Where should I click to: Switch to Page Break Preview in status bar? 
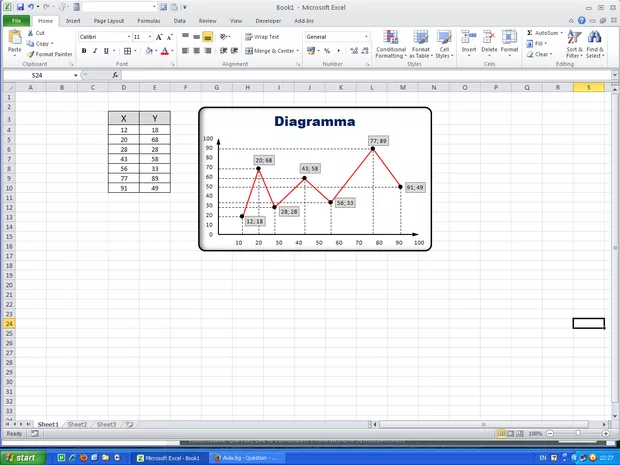[520, 434]
